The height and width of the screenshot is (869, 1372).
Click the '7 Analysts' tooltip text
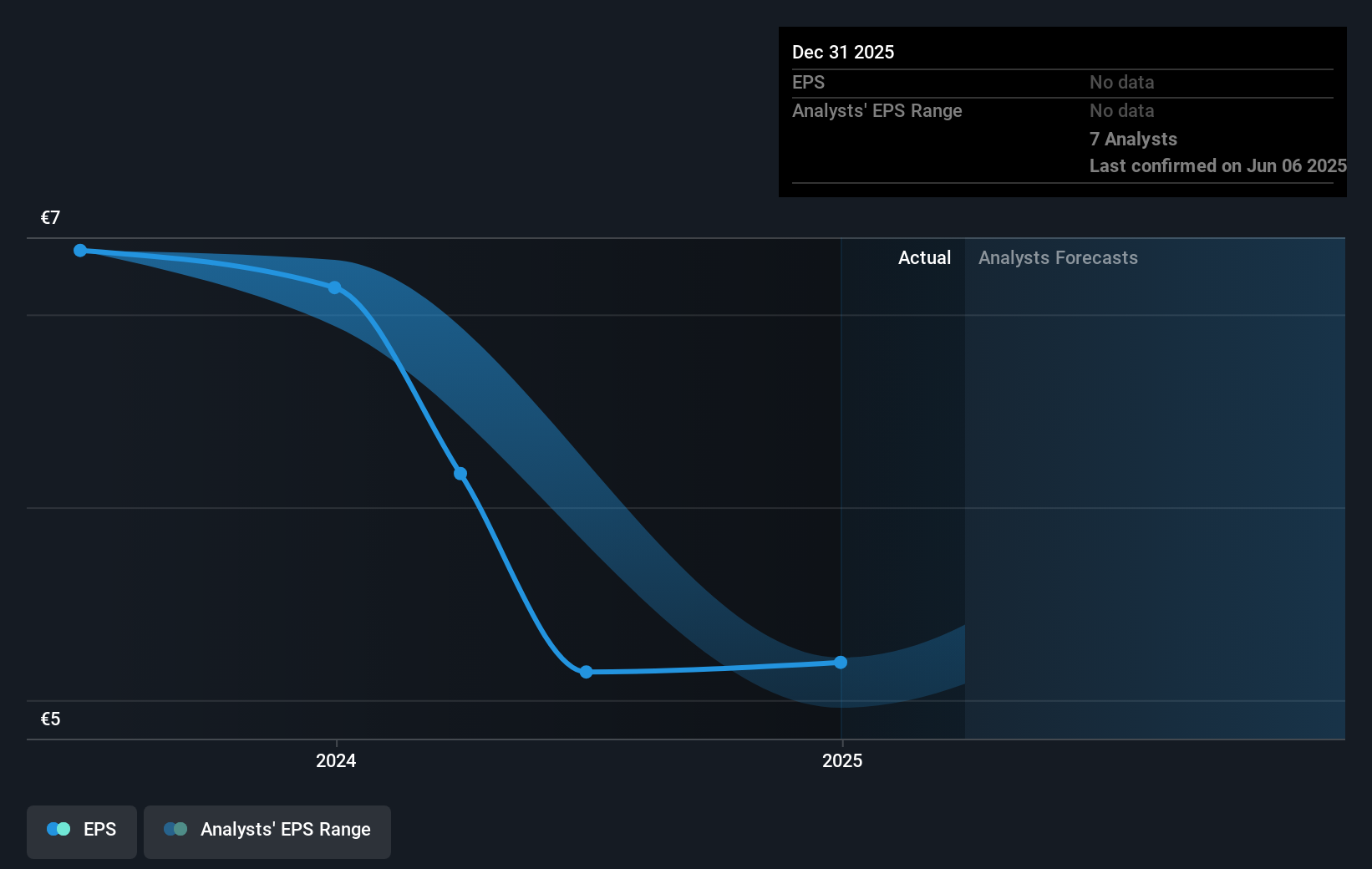(x=1133, y=139)
